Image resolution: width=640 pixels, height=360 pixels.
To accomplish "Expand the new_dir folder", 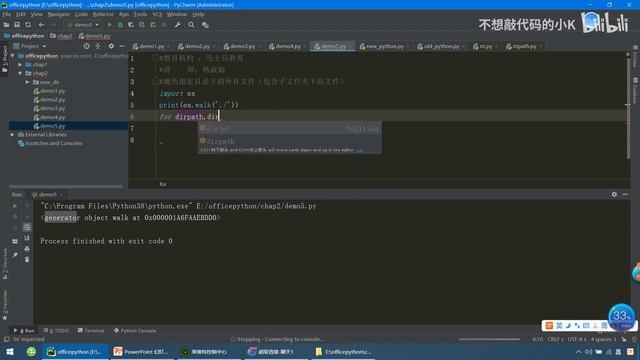I will (27, 82).
